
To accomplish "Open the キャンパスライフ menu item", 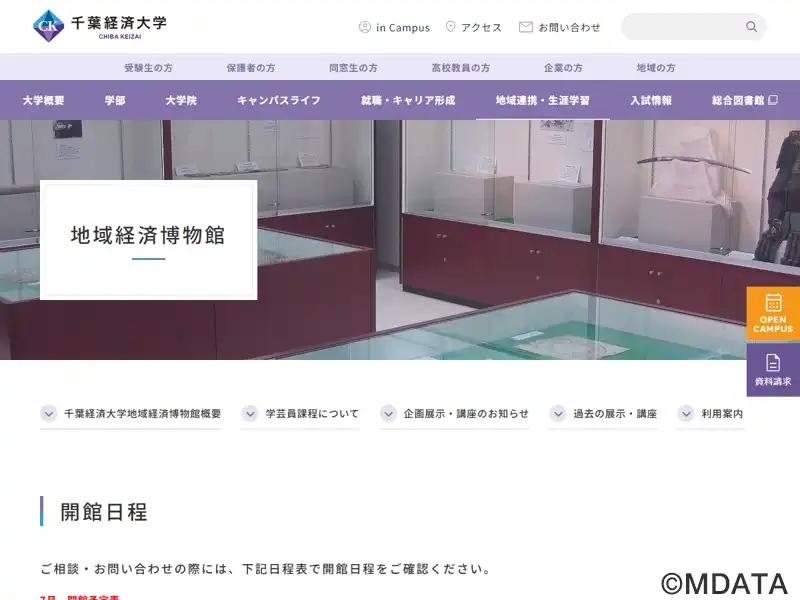I will point(279,101).
